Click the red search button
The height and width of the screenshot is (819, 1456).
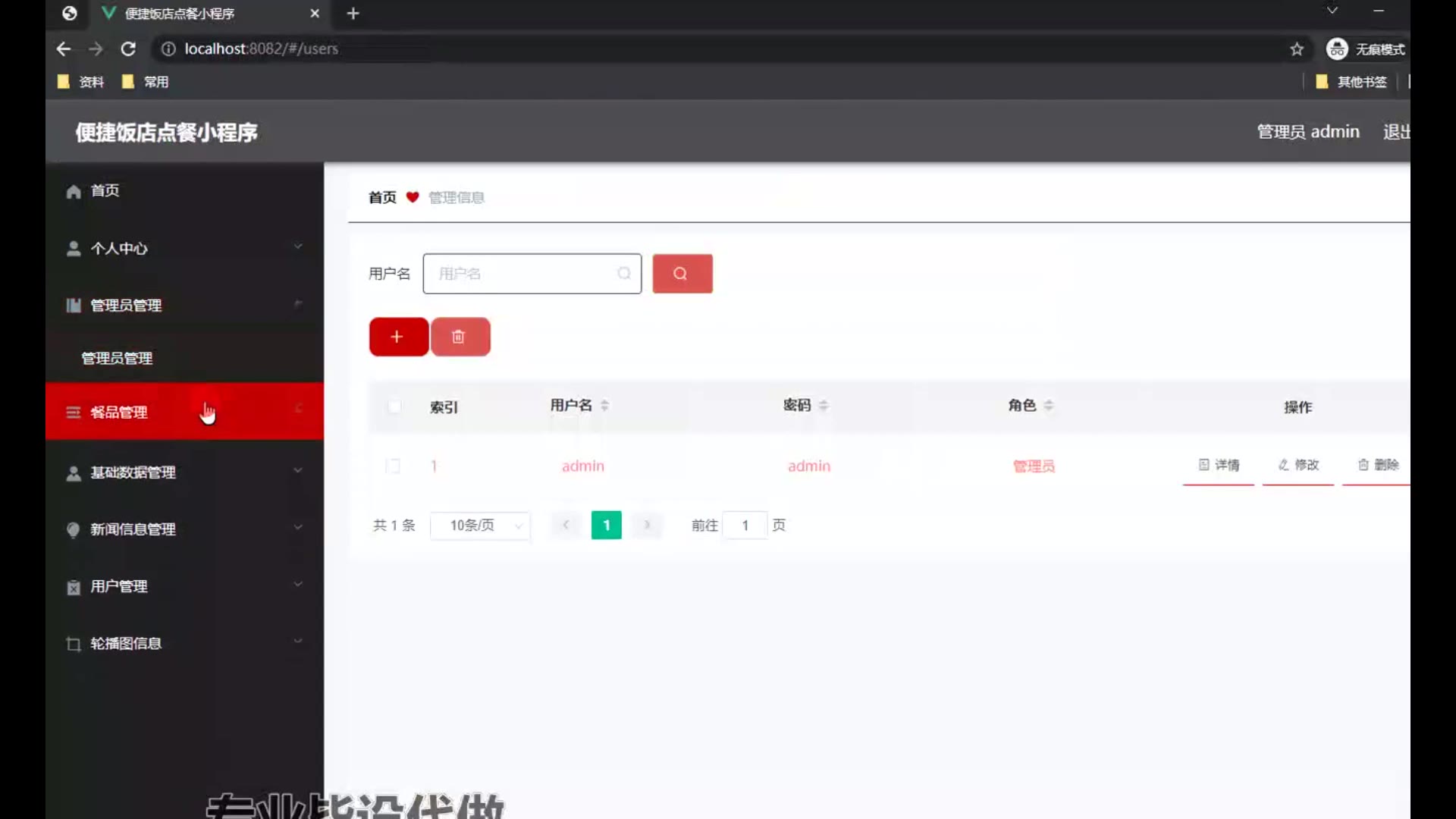[x=682, y=274]
